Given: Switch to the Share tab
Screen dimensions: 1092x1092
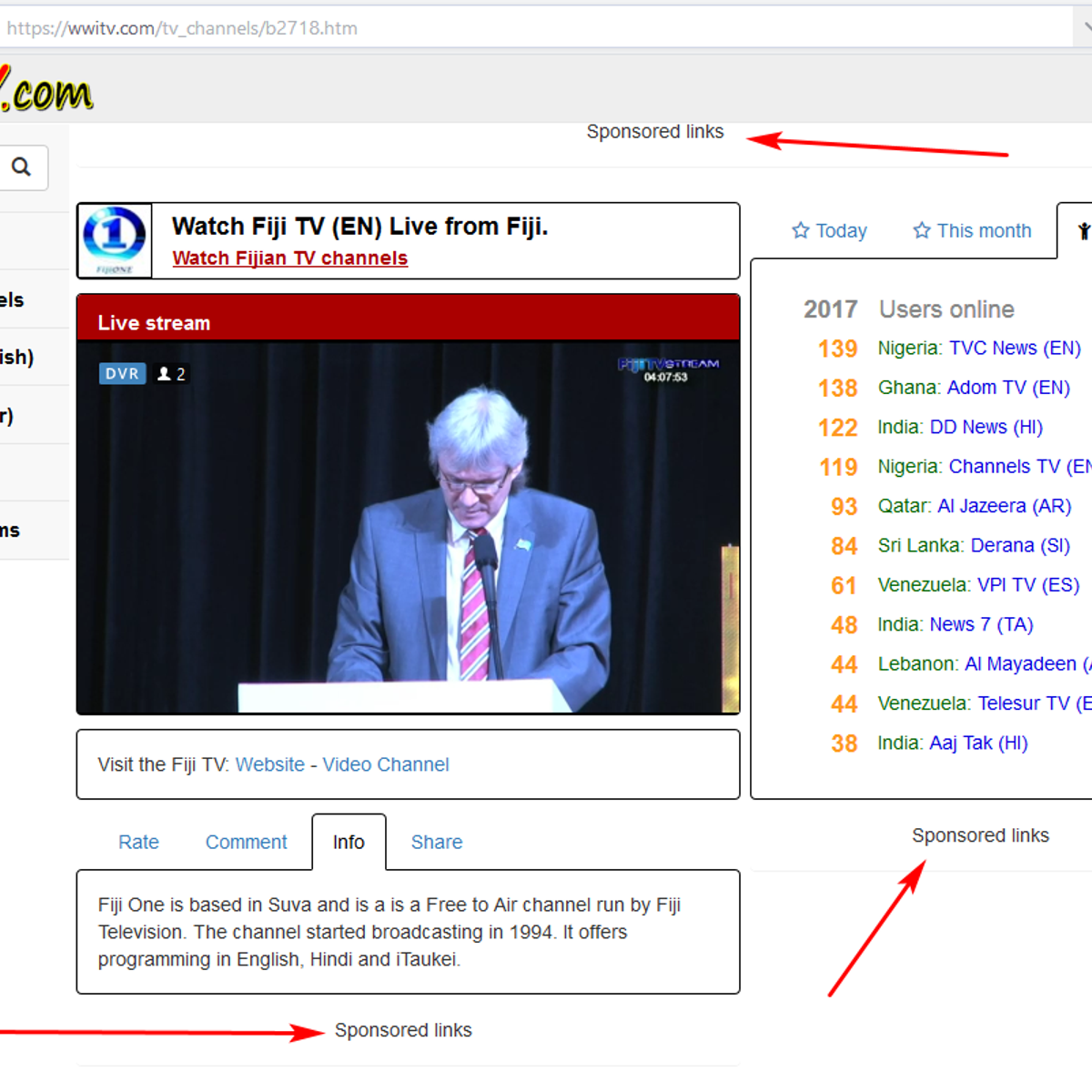Looking at the screenshot, I should point(437,843).
